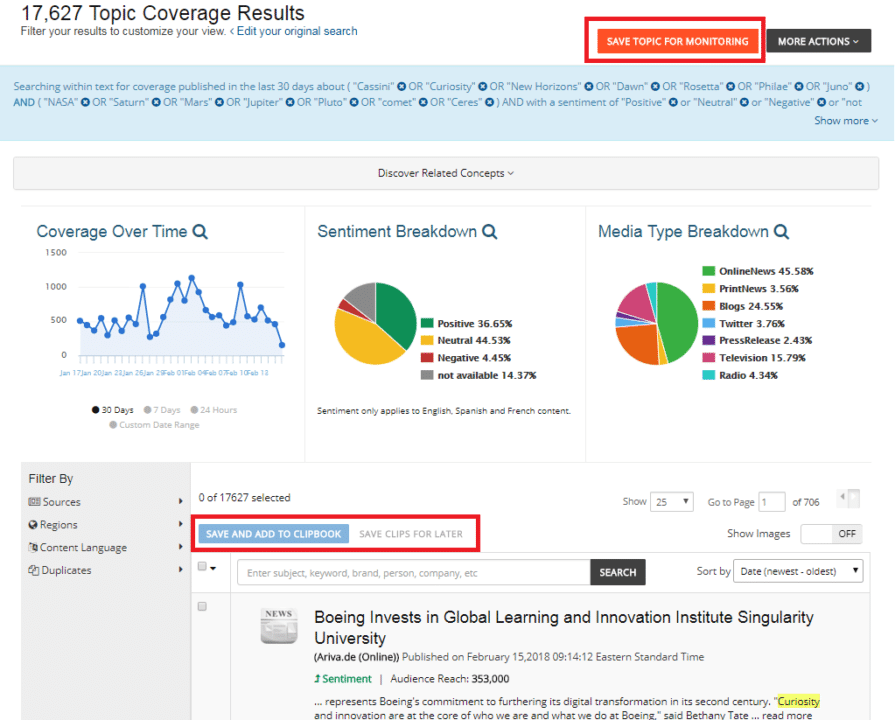This screenshot has width=895, height=720.
Task: Click the Neutral yellow legend swatch
Action: (427, 340)
